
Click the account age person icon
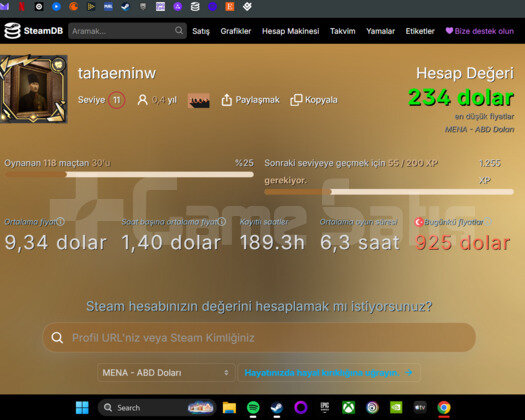(x=143, y=100)
